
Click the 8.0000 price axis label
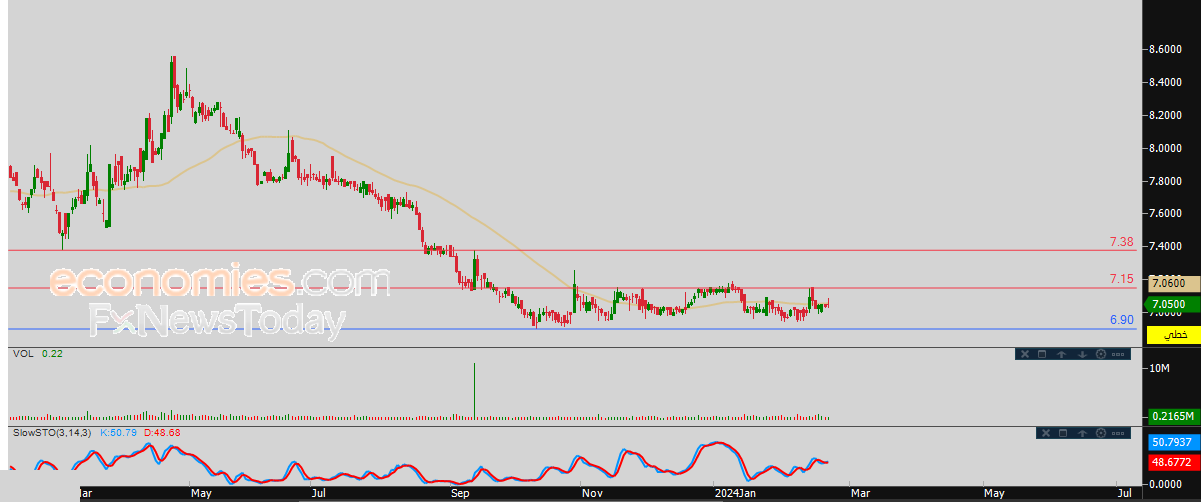click(x=1168, y=148)
